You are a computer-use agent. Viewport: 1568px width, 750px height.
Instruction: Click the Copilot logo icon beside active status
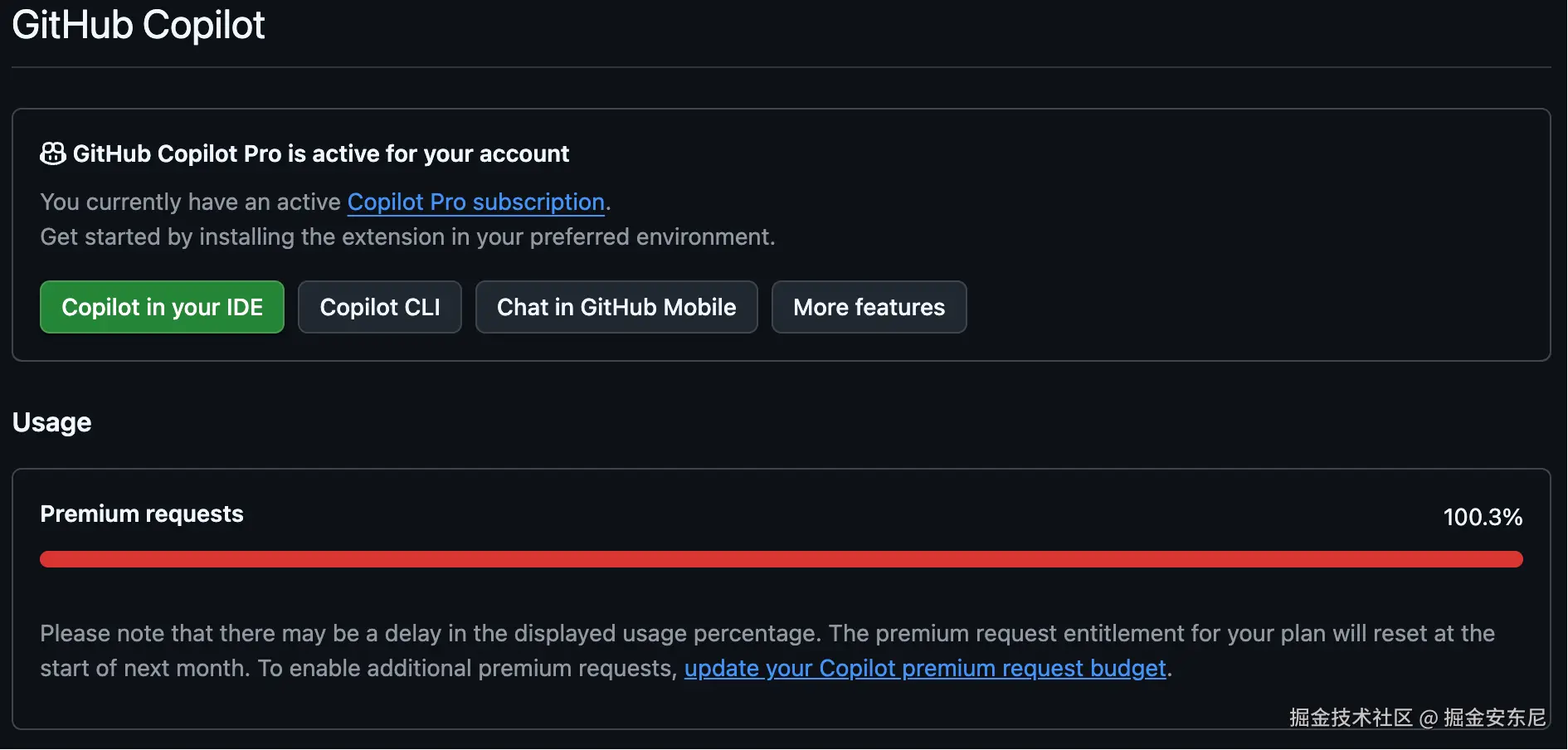[x=53, y=153]
